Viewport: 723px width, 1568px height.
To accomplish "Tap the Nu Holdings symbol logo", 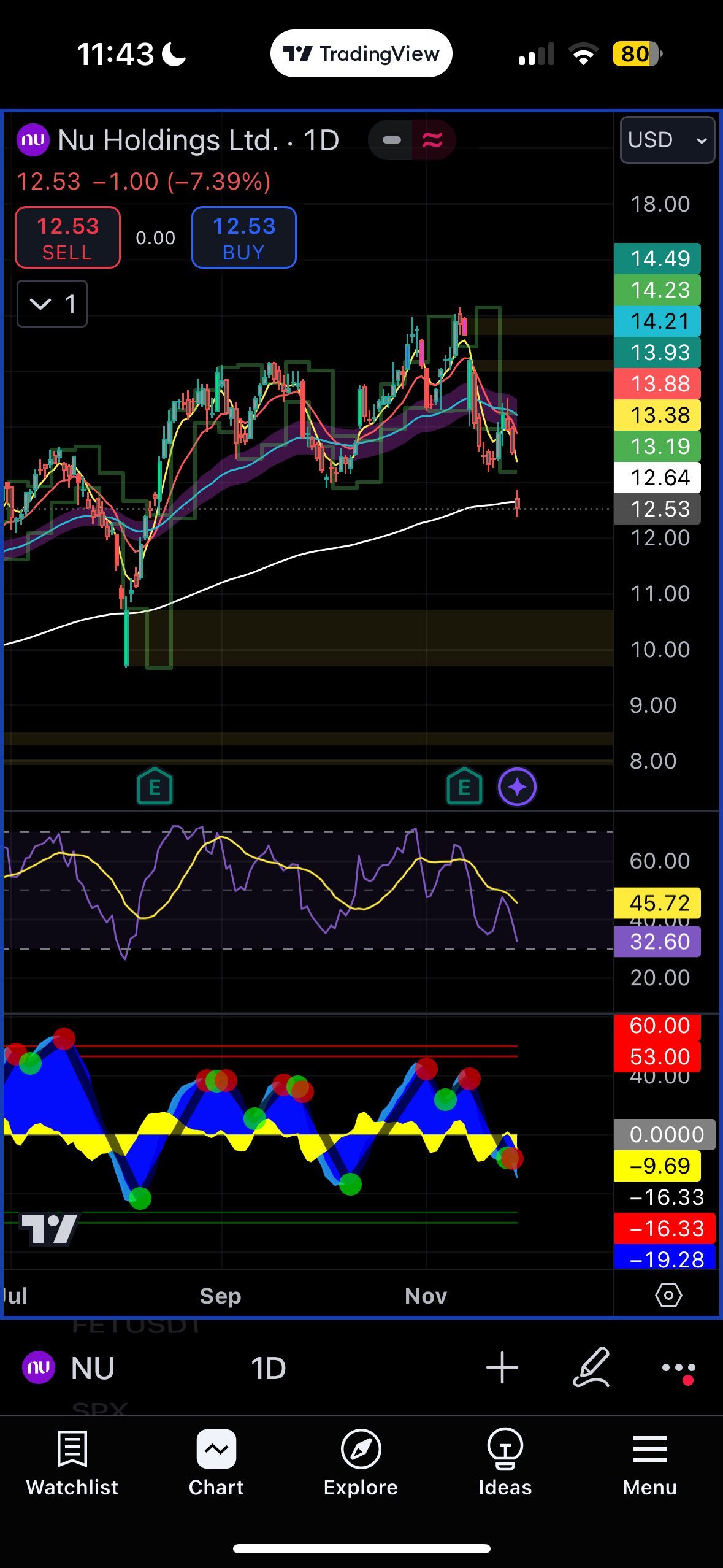I will click(33, 140).
